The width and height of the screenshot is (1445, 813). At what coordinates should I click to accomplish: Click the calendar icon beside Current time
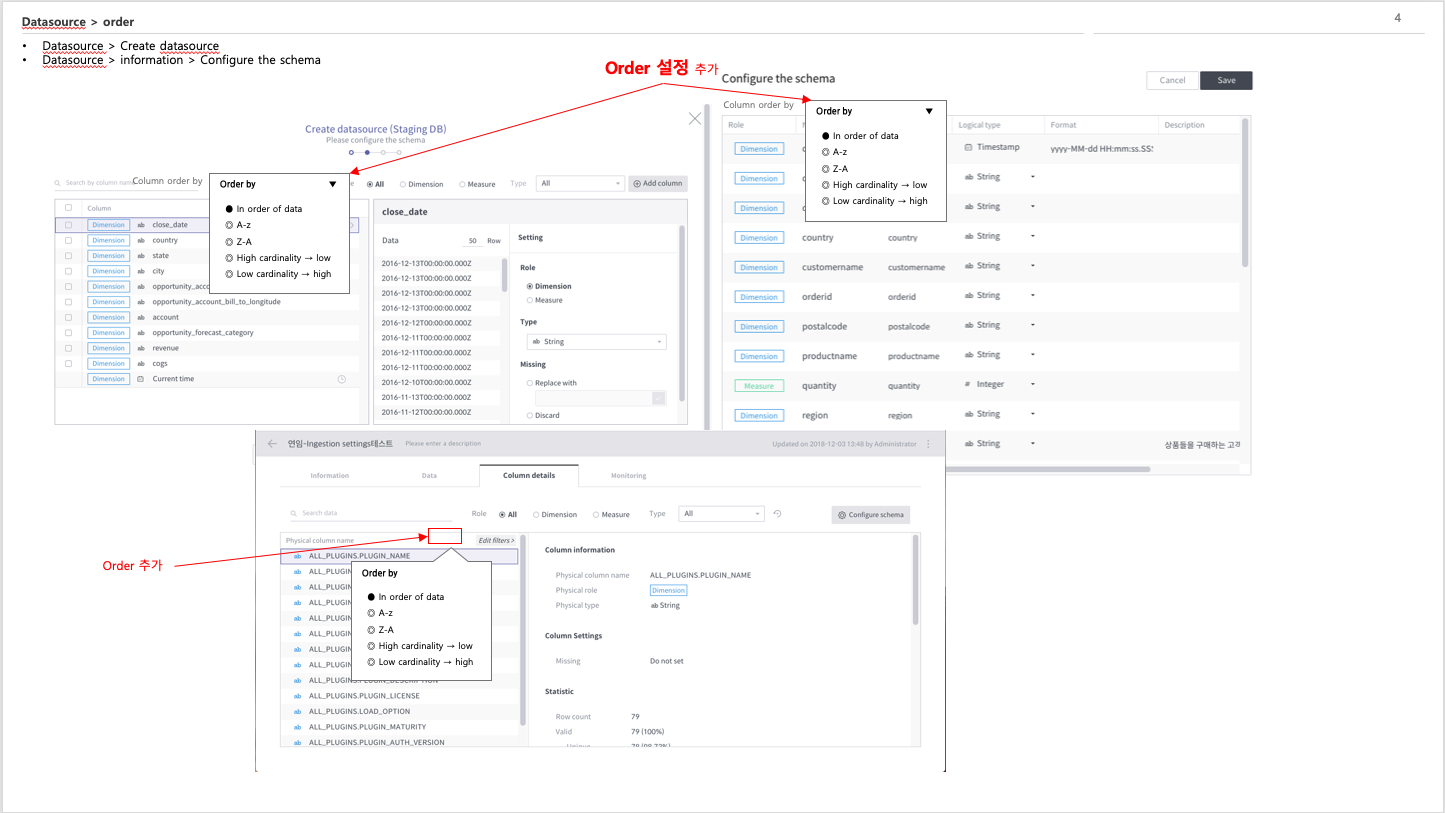click(x=141, y=379)
